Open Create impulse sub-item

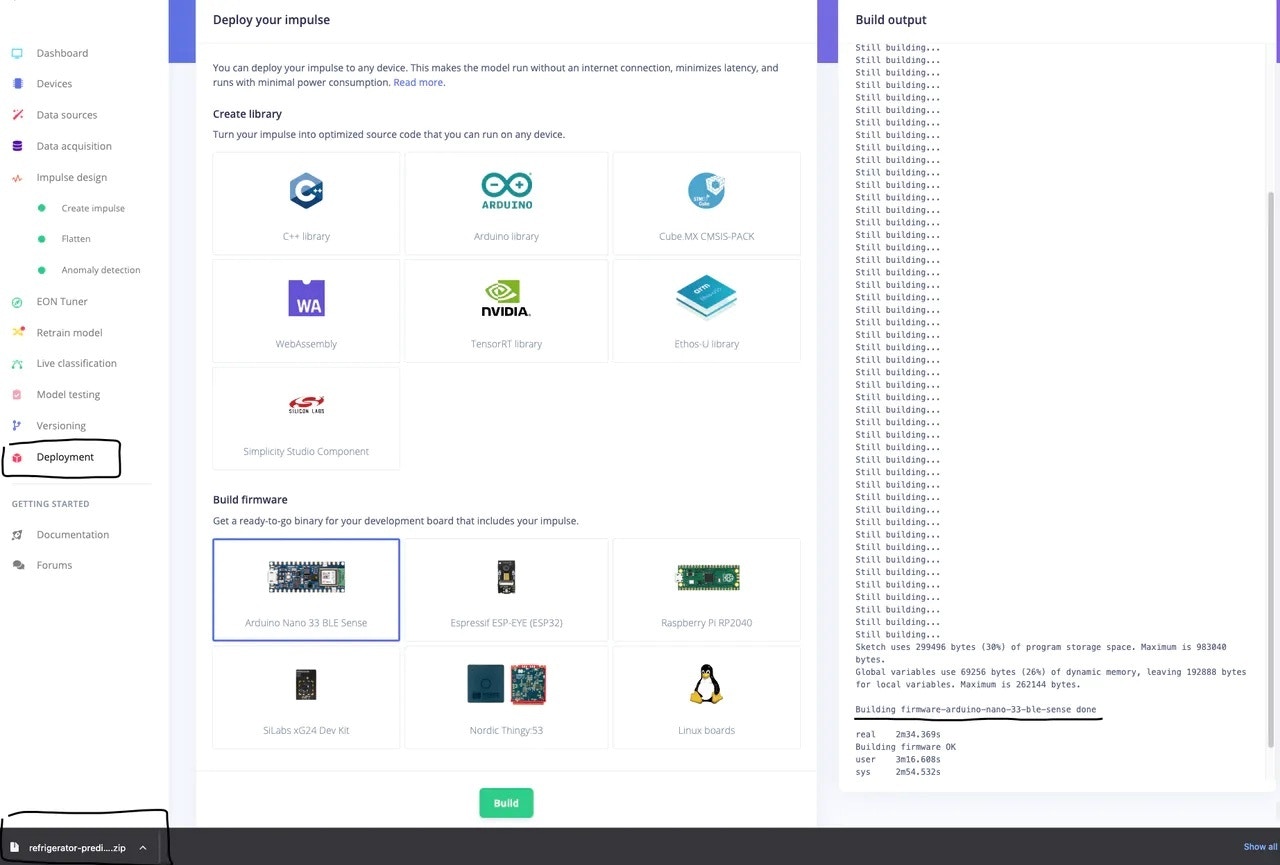click(x=93, y=208)
